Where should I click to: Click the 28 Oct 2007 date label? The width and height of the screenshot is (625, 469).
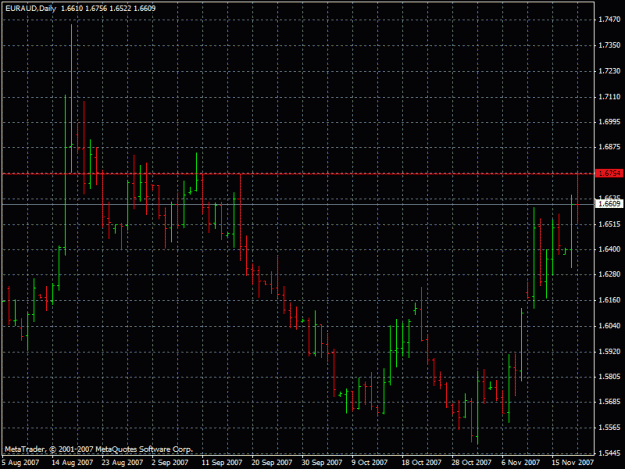pos(472,462)
